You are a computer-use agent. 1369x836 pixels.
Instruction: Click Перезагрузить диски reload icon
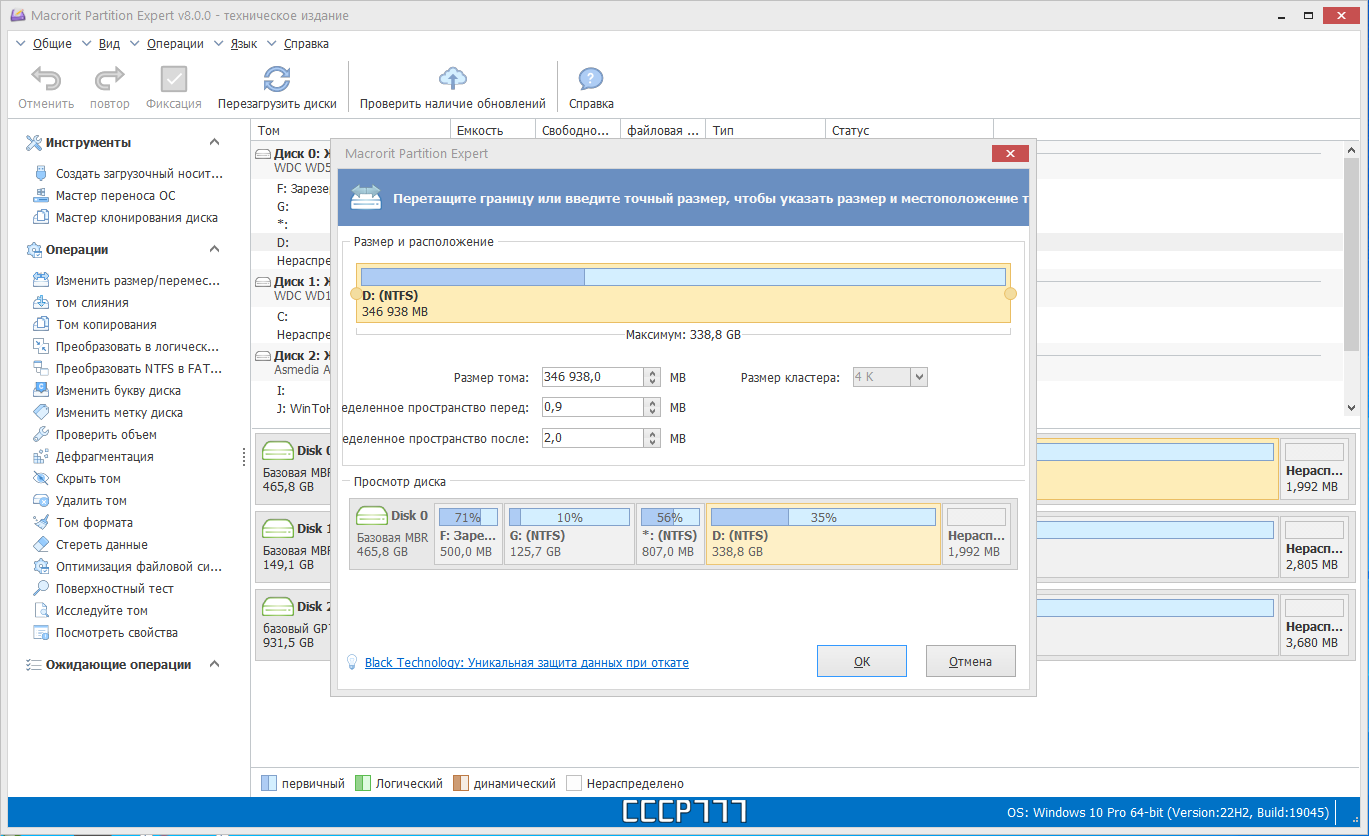coord(277,79)
